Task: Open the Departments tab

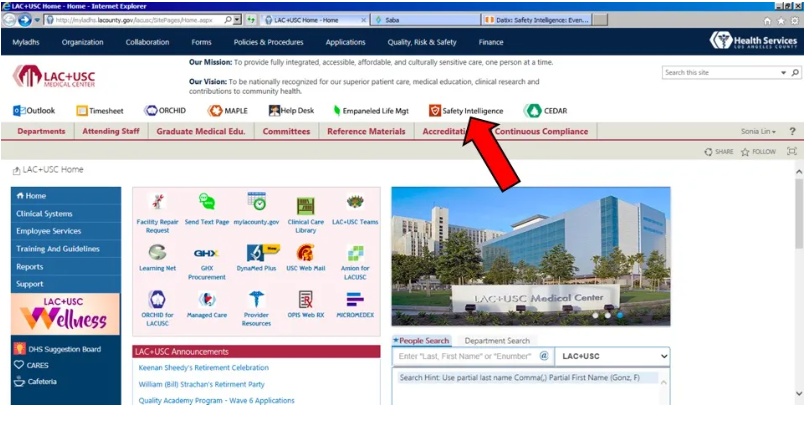Action: pyautogui.click(x=41, y=131)
